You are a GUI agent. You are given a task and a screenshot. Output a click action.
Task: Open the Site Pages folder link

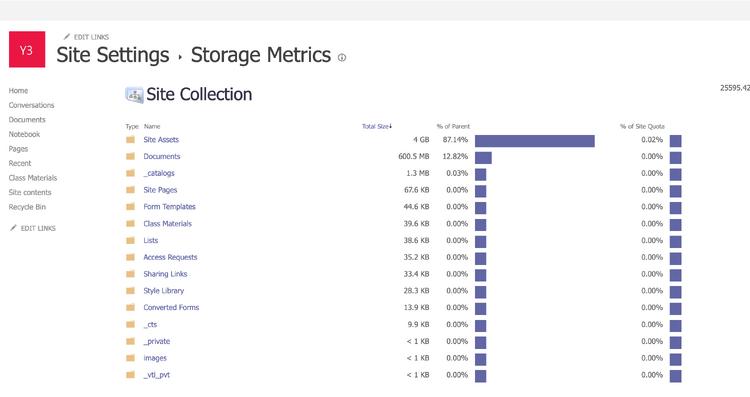point(160,190)
